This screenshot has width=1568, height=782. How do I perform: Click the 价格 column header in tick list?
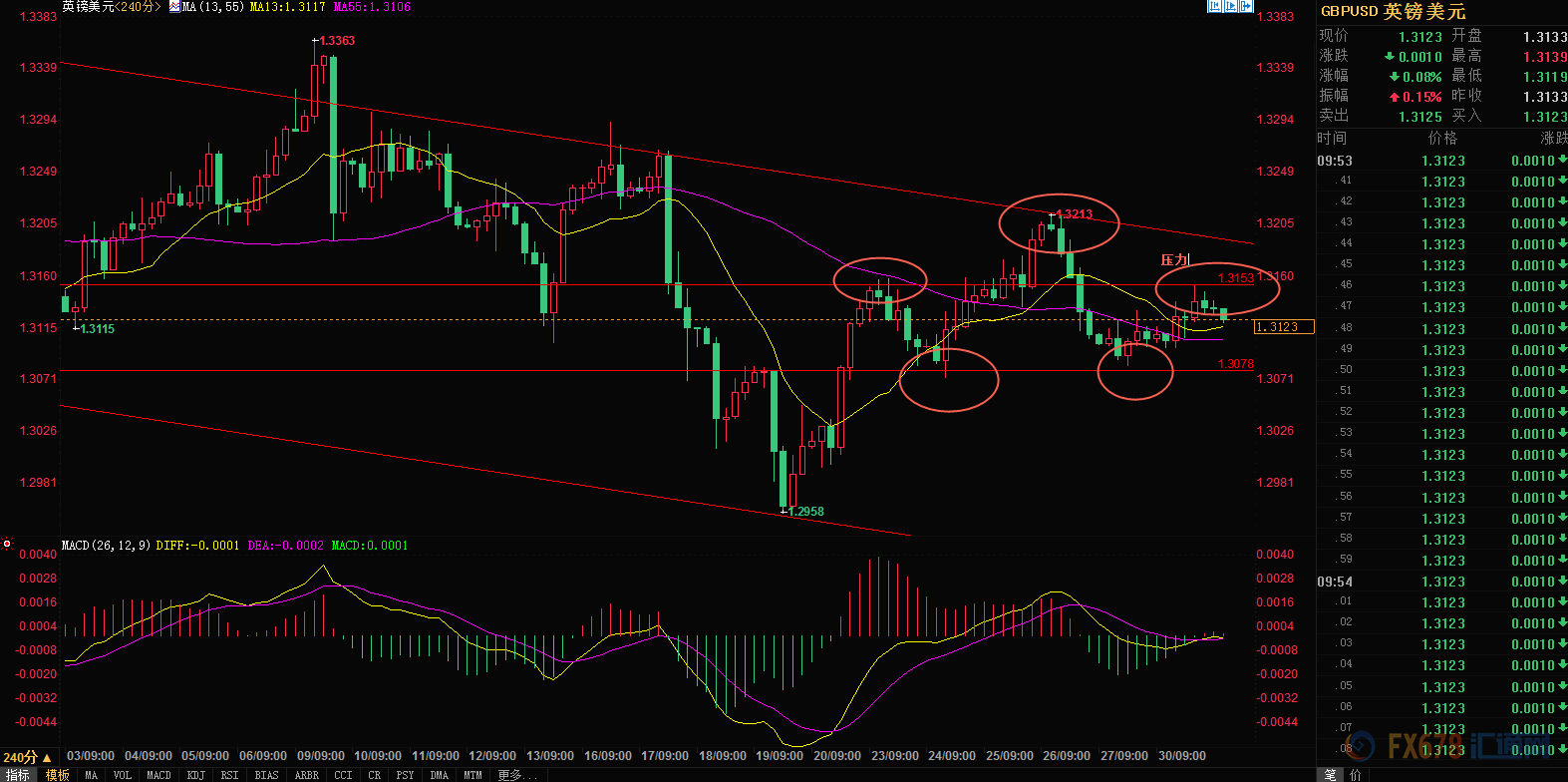click(1442, 138)
